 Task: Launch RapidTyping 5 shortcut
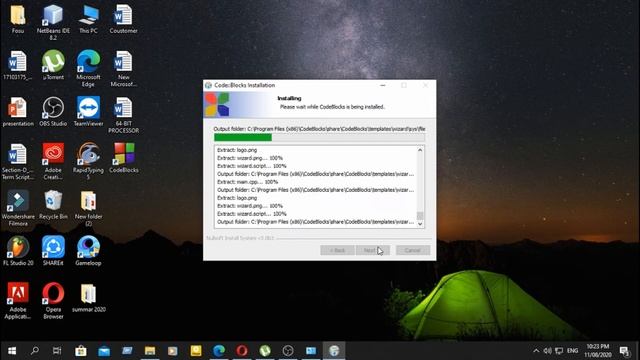coord(88,162)
